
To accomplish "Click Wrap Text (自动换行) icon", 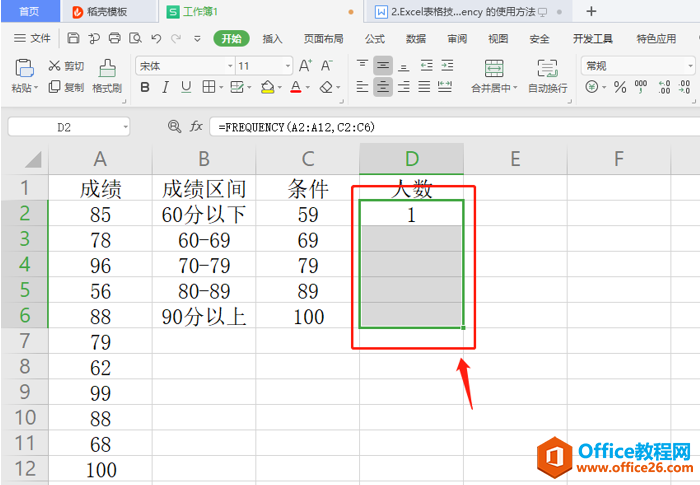I will click(x=547, y=68).
